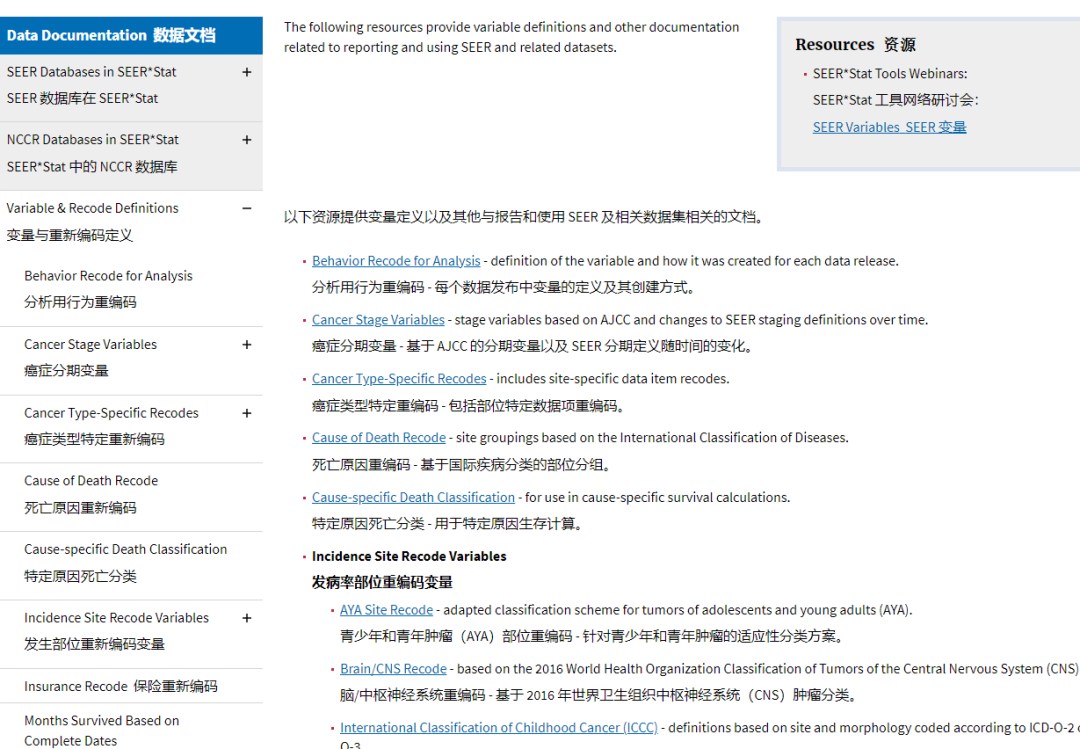The width and height of the screenshot is (1080, 749).
Task: Open NCCR Databases in SEER*Stat sidebar link
Action: tap(92, 153)
